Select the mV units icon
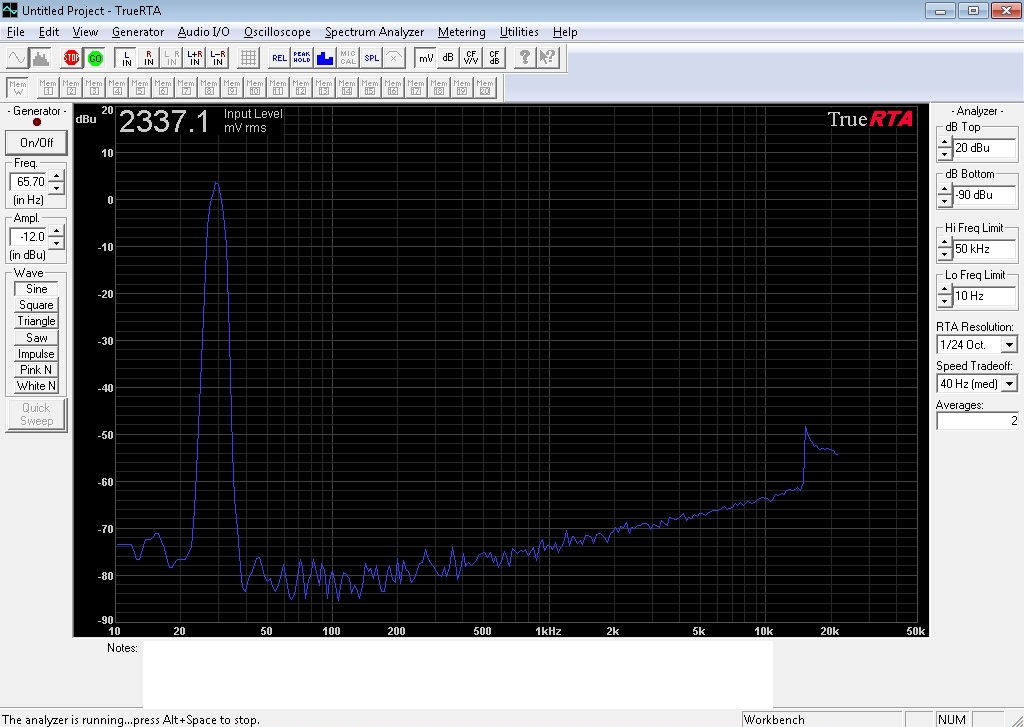 [x=426, y=58]
